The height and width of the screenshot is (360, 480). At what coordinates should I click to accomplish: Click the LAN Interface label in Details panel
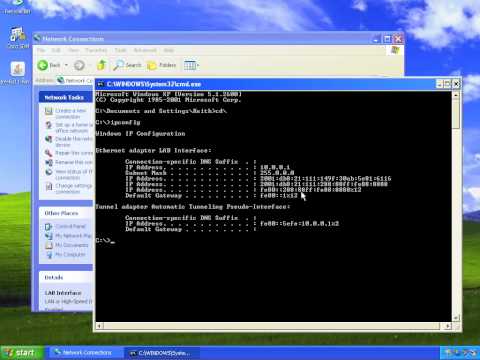(63, 293)
